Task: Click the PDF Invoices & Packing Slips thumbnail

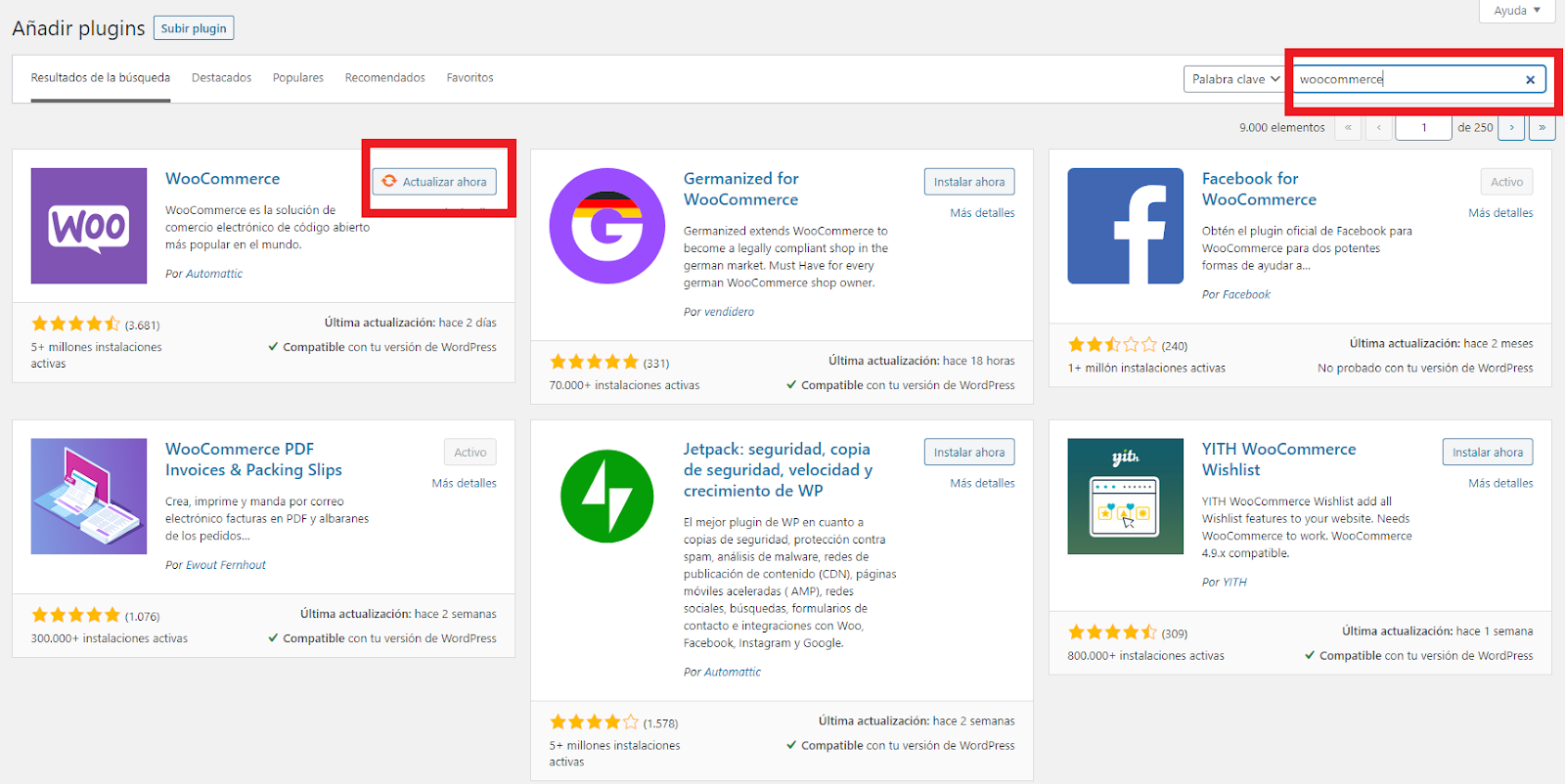Action: pos(89,497)
